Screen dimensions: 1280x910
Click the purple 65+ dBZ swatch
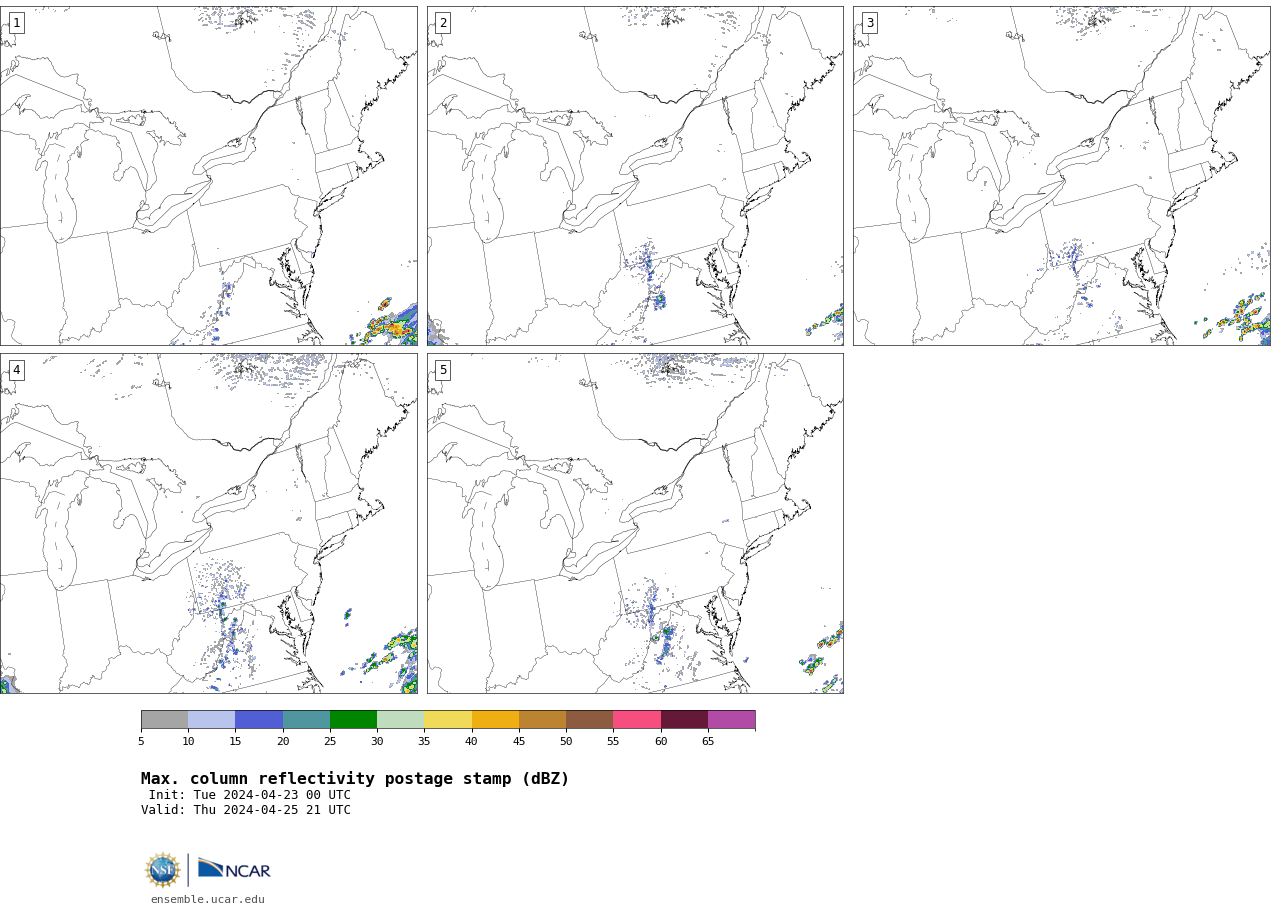tap(731, 720)
